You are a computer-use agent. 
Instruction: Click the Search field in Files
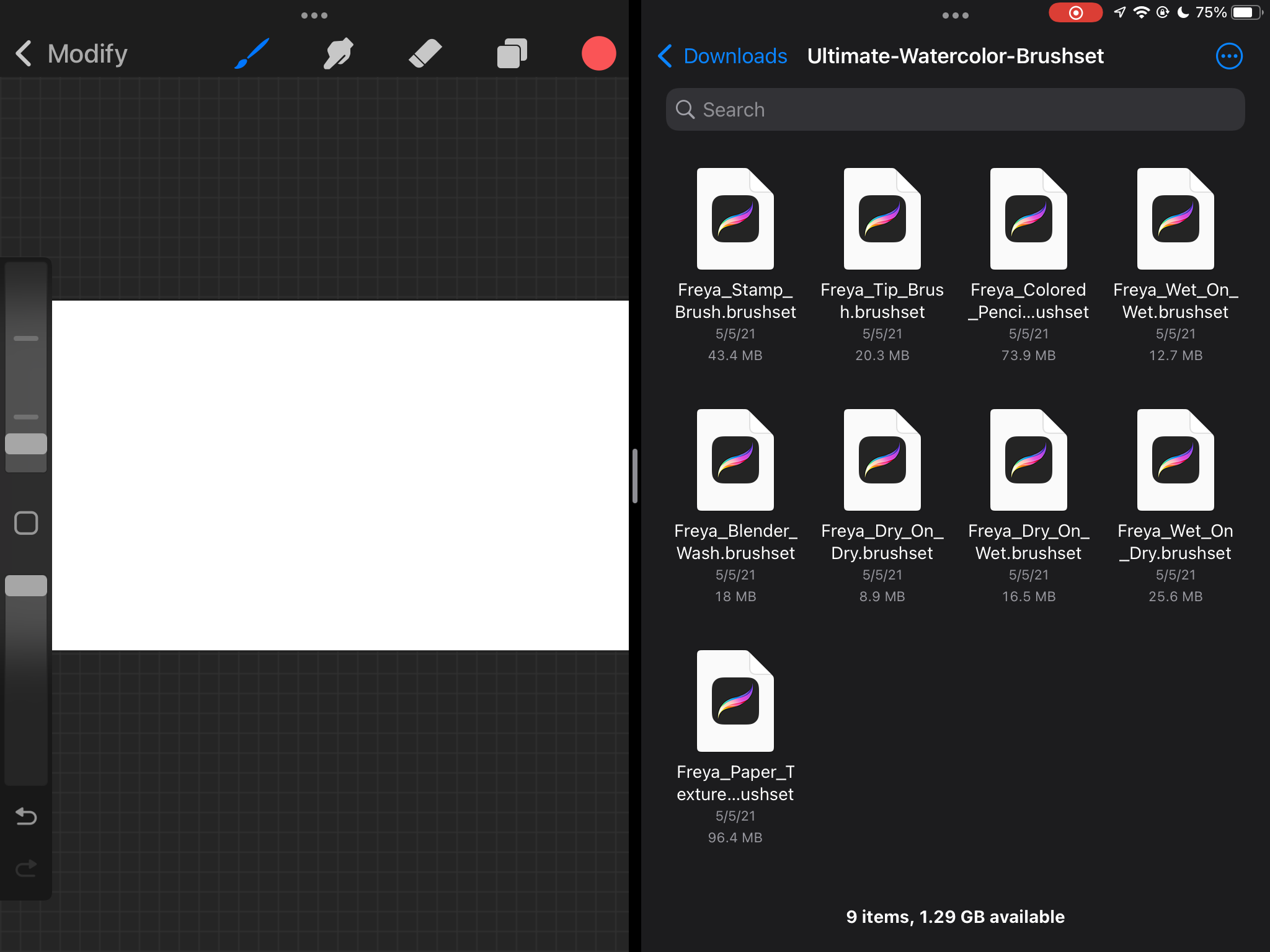955,110
